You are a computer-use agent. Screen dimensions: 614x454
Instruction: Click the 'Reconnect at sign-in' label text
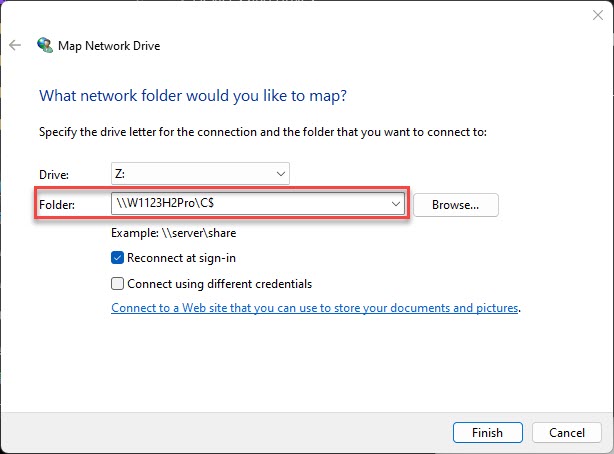pos(181,258)
